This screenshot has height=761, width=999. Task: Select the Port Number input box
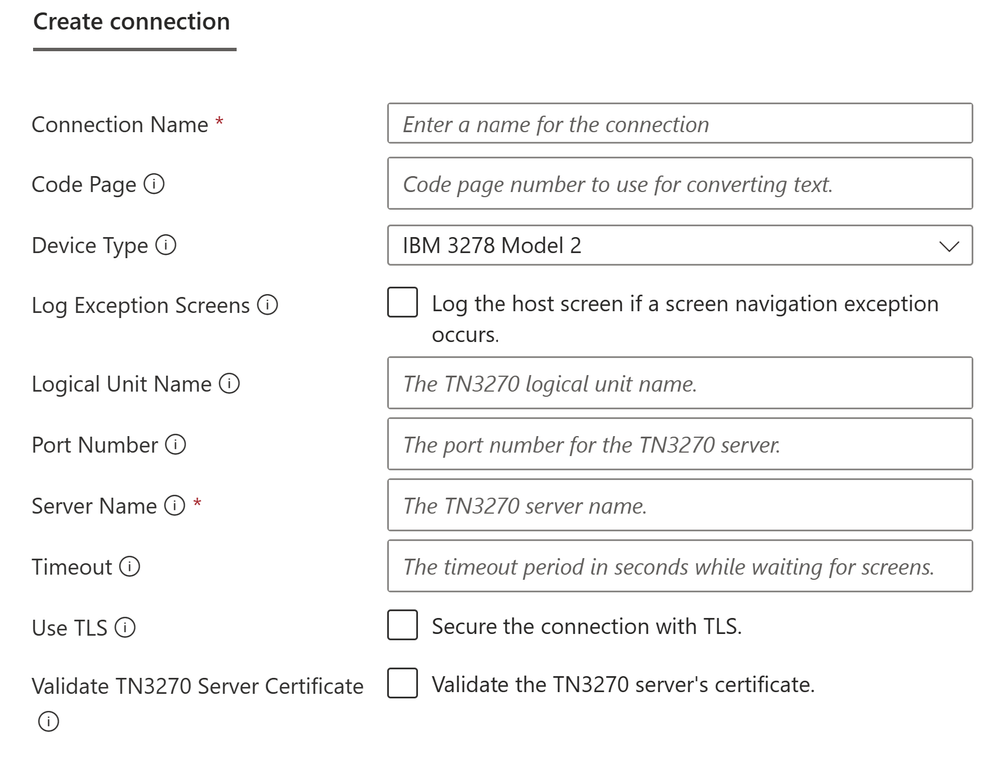point(680,444)
